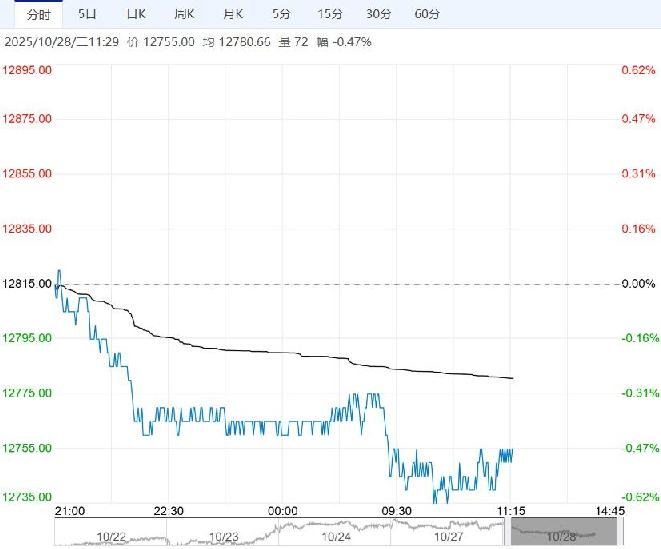
Task: Switch to 周K weekly candlestick view
Action: (x=183, y=14)
